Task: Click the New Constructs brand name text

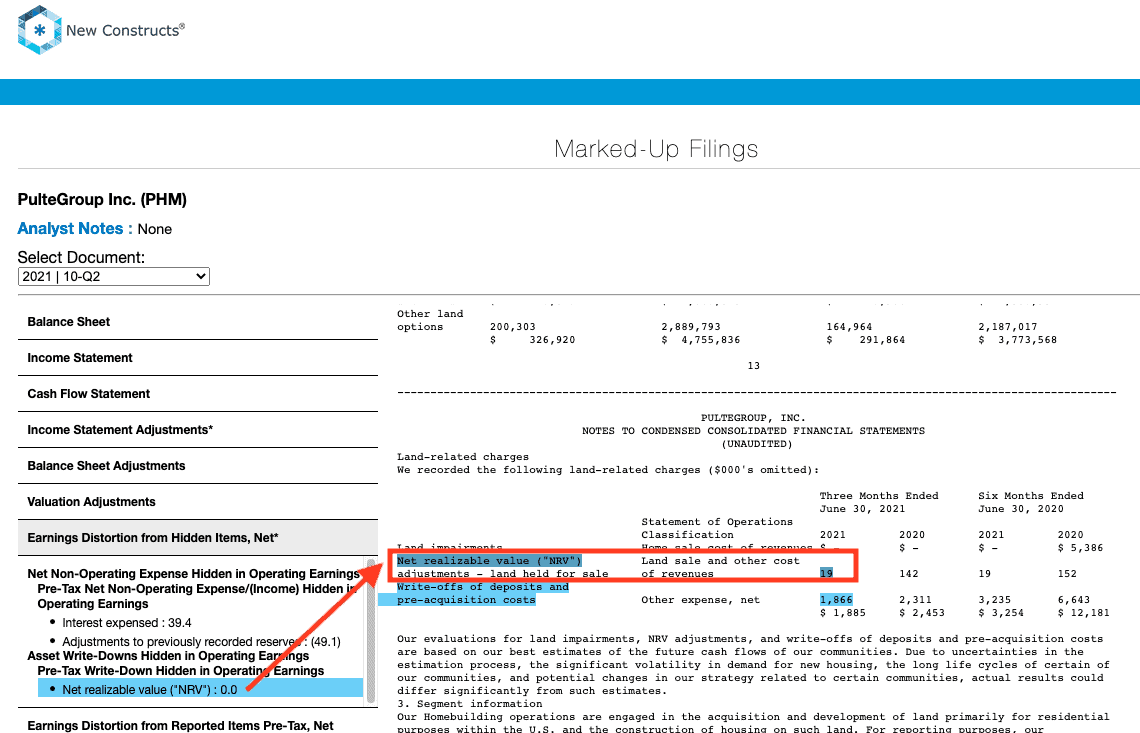Action: (125, 31)
